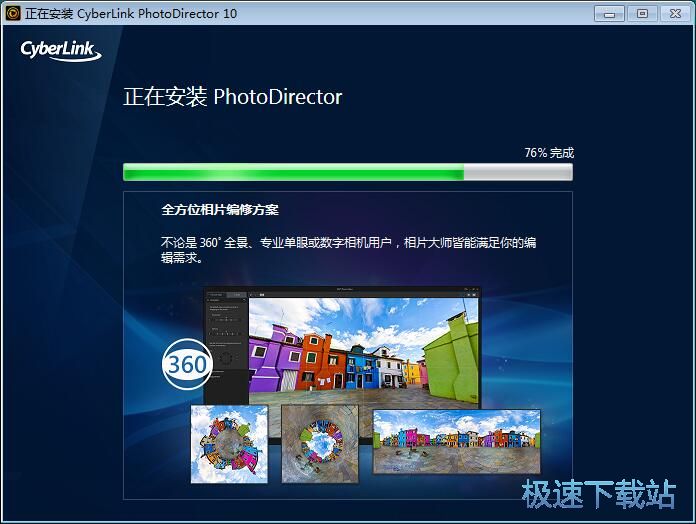Maximize the installer window
The width and height of the screenshot is (696, 524).
click(x=642, y=14)
